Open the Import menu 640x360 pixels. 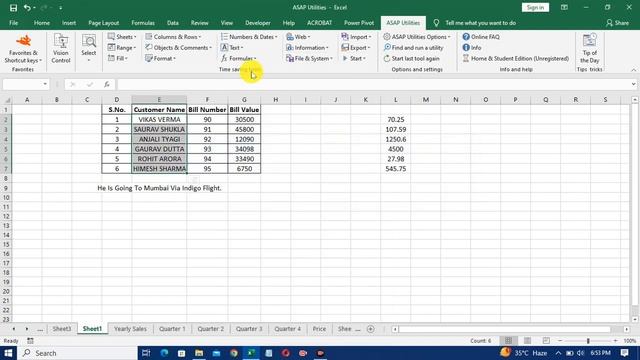(x=356, y=37)
